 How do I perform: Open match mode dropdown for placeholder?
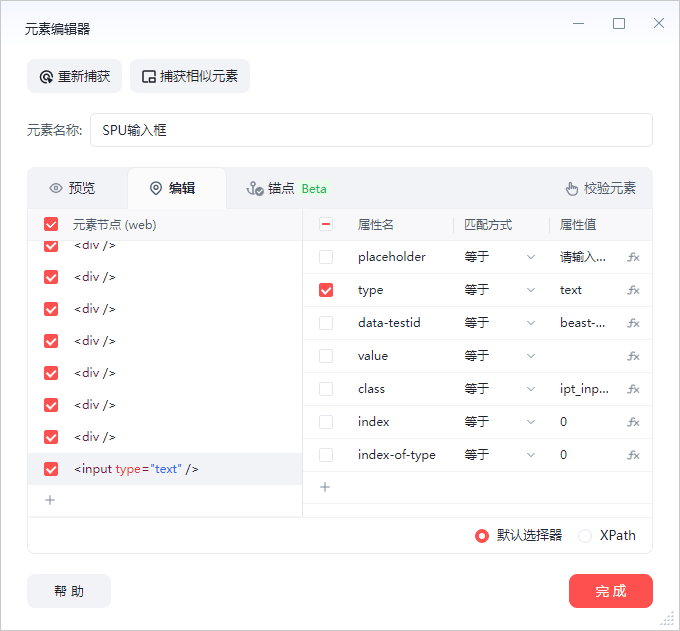point(500,257)
